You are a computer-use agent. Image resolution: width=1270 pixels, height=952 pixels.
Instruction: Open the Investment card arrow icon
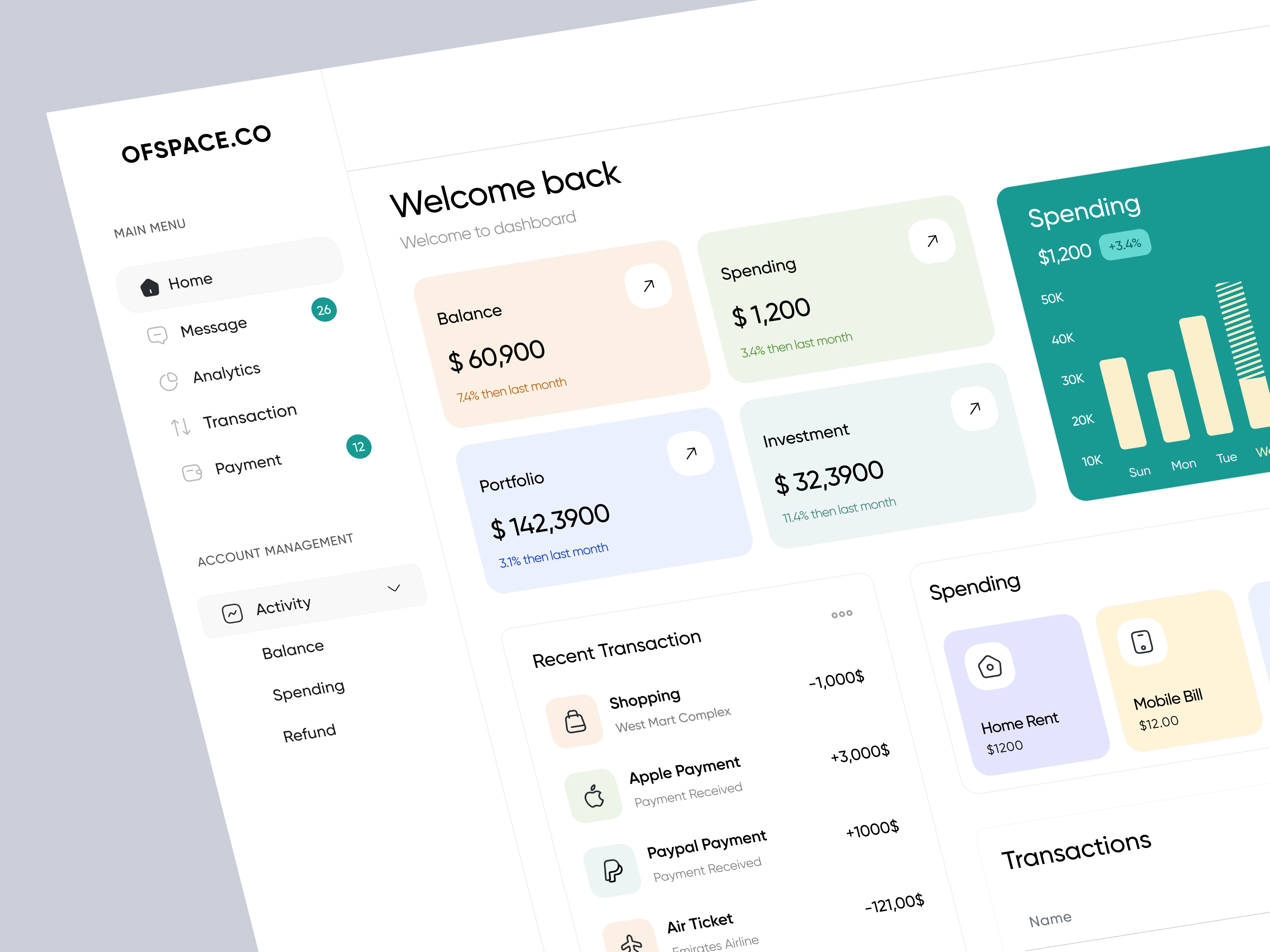pos(975,409)
